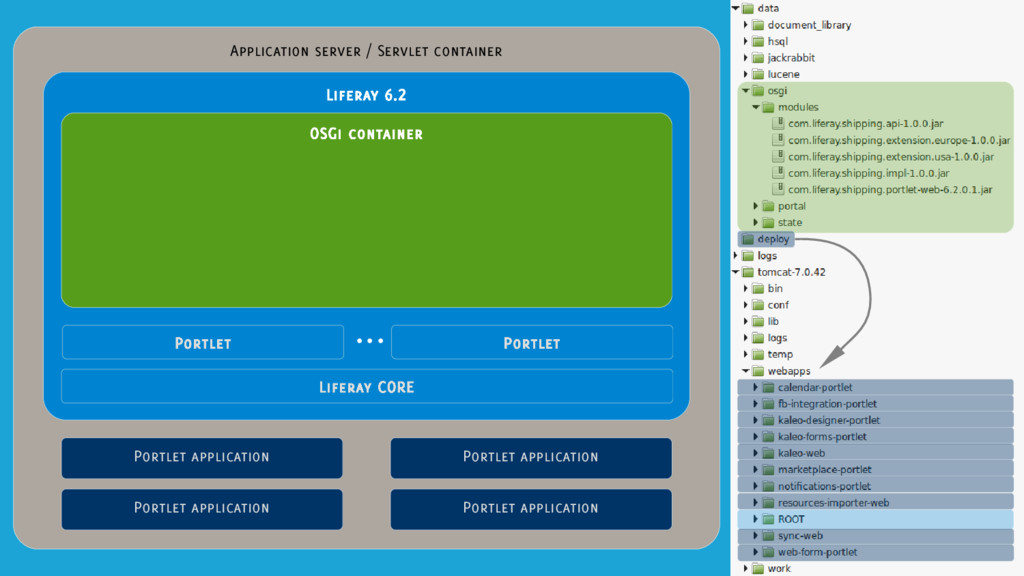Select the sync-web folder label
The image size is (1024, 576).
point(800,536)
